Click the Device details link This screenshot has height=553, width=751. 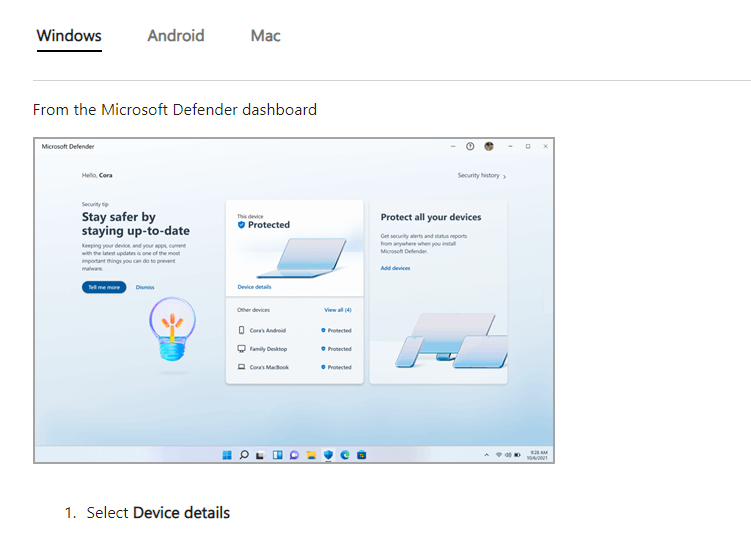coord(254,287)
